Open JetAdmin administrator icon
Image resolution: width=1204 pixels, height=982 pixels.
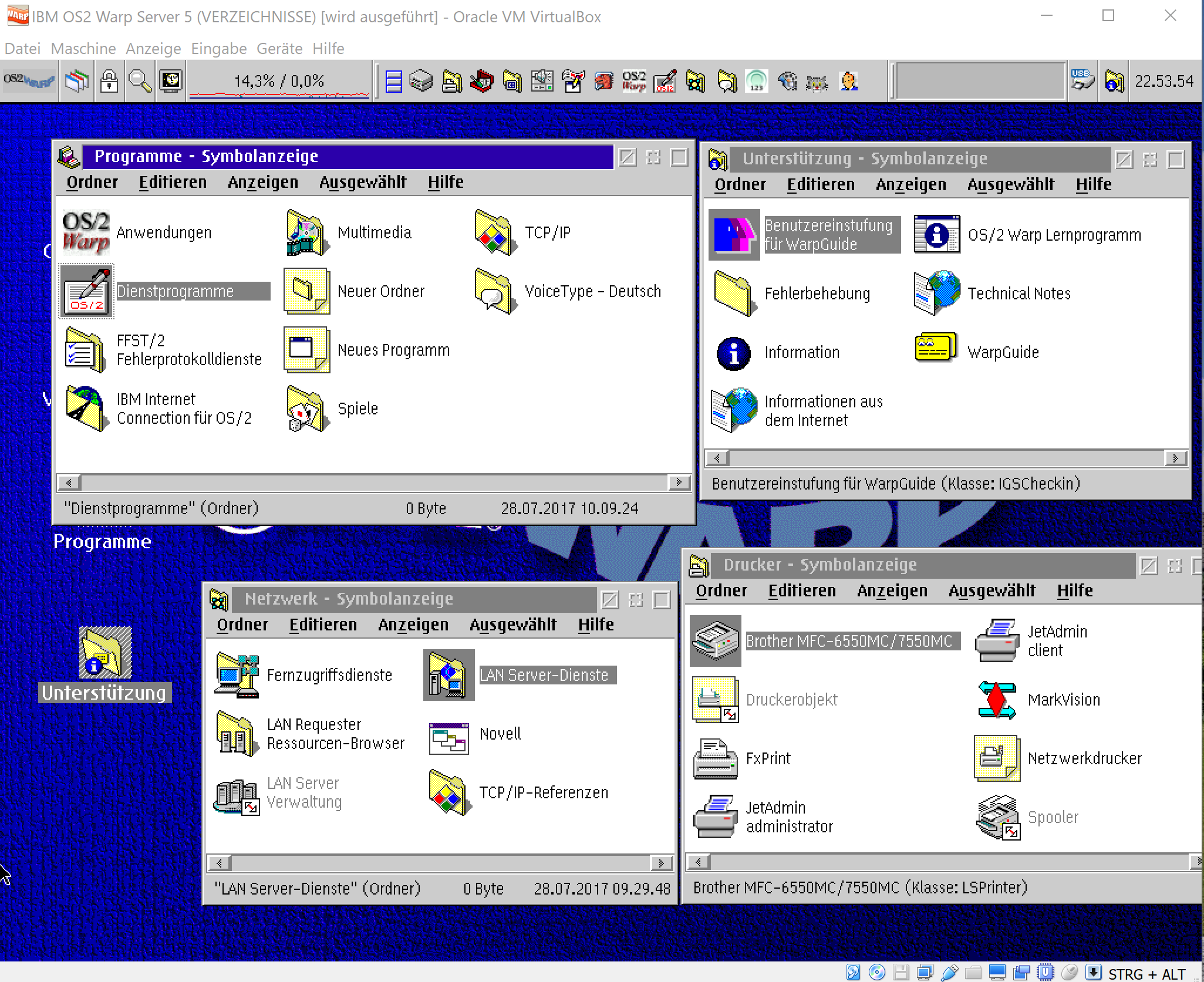tap(716, 817)
